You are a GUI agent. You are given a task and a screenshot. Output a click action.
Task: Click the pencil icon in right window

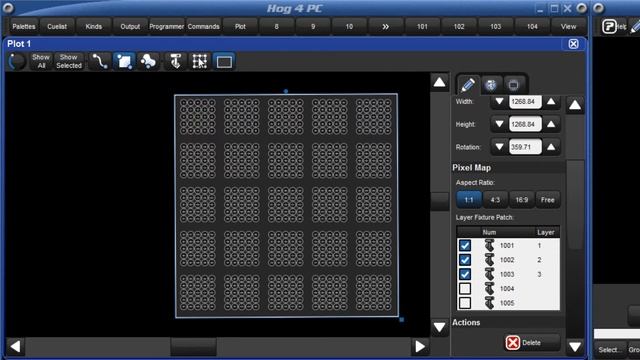[x=635, y=27]
